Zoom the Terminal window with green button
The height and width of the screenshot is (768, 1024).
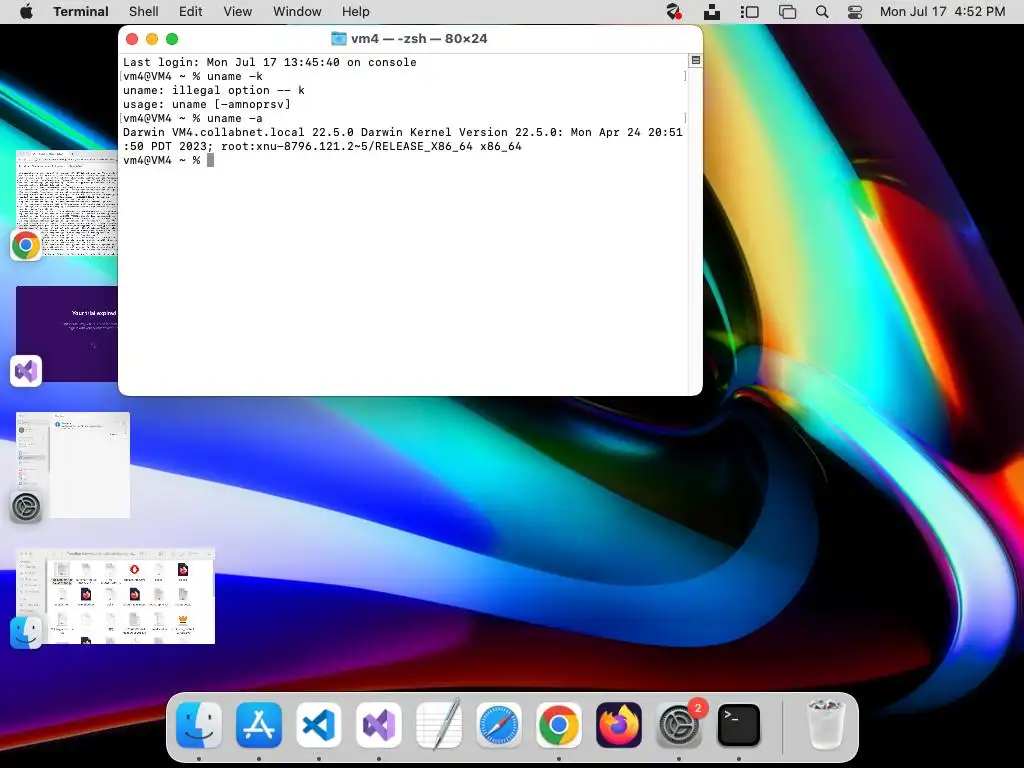(172, 39)
